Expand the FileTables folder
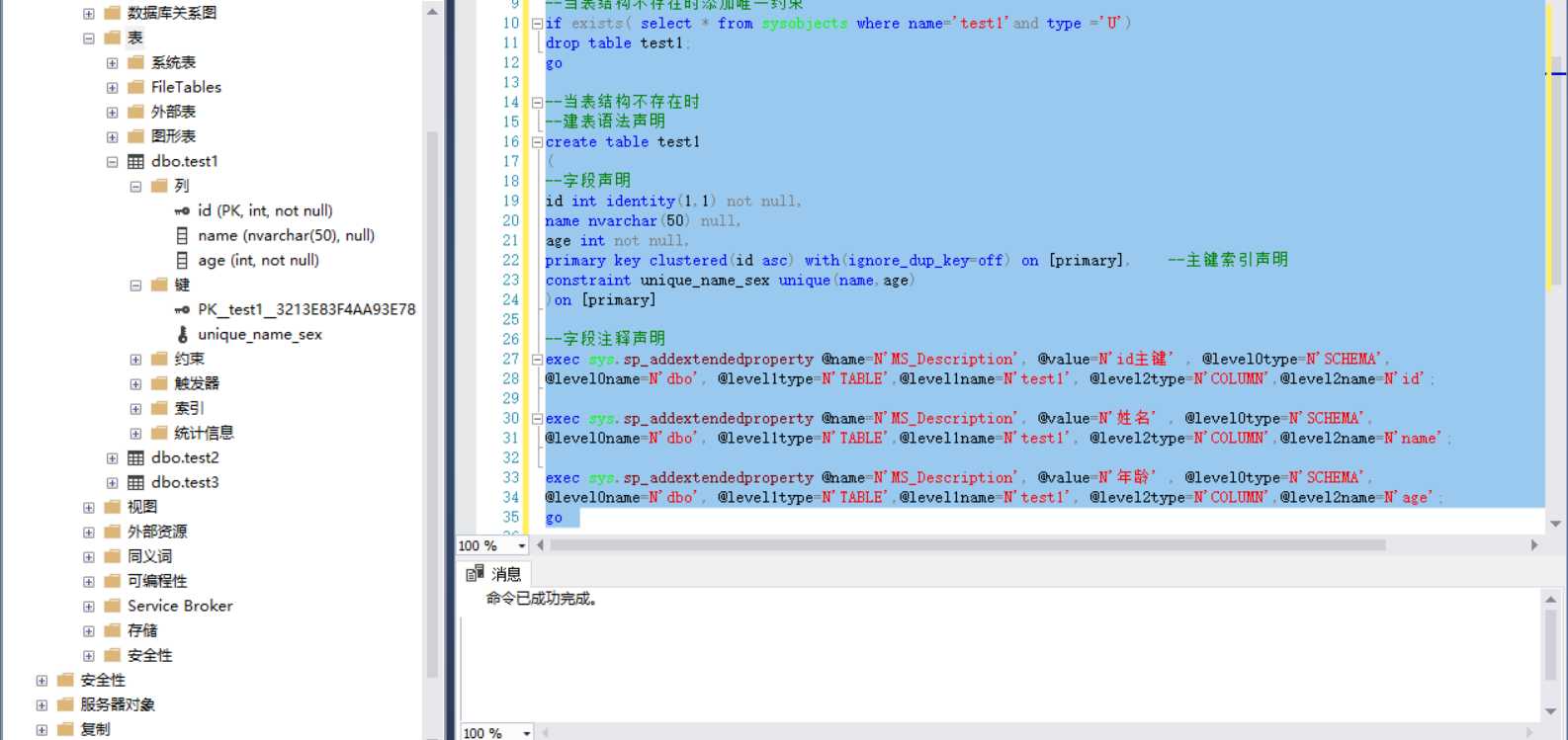 pos(113,87)
